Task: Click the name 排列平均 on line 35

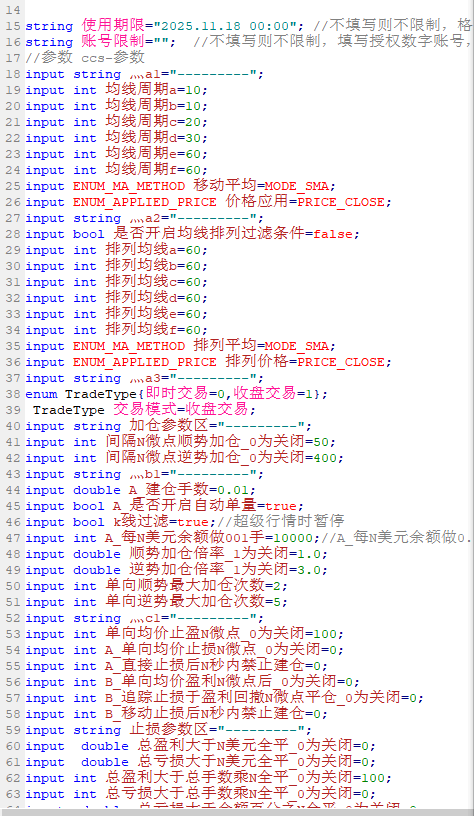Action: click(225, 346)
